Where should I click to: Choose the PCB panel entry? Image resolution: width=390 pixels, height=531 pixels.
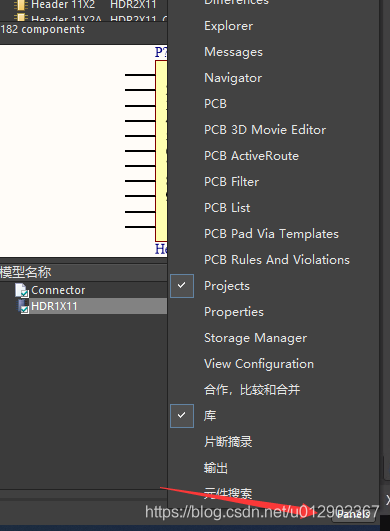(215, 104)
